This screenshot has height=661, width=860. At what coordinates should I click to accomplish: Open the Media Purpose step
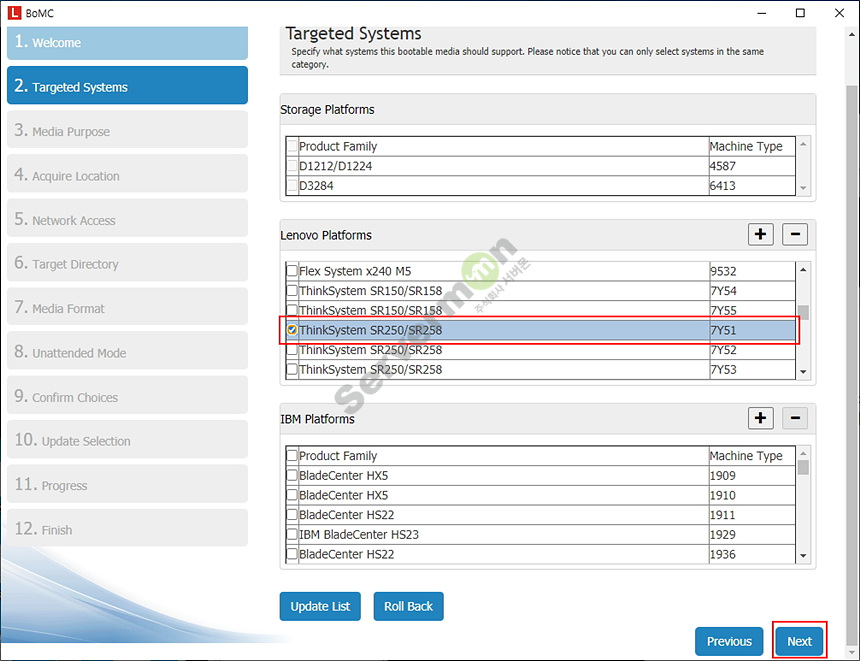[127, 130]
